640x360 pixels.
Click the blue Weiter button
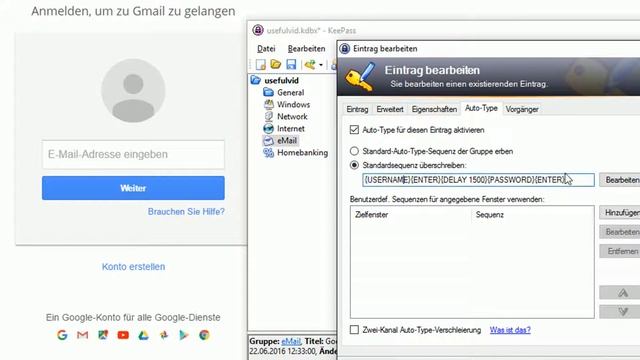coord(133,188)
